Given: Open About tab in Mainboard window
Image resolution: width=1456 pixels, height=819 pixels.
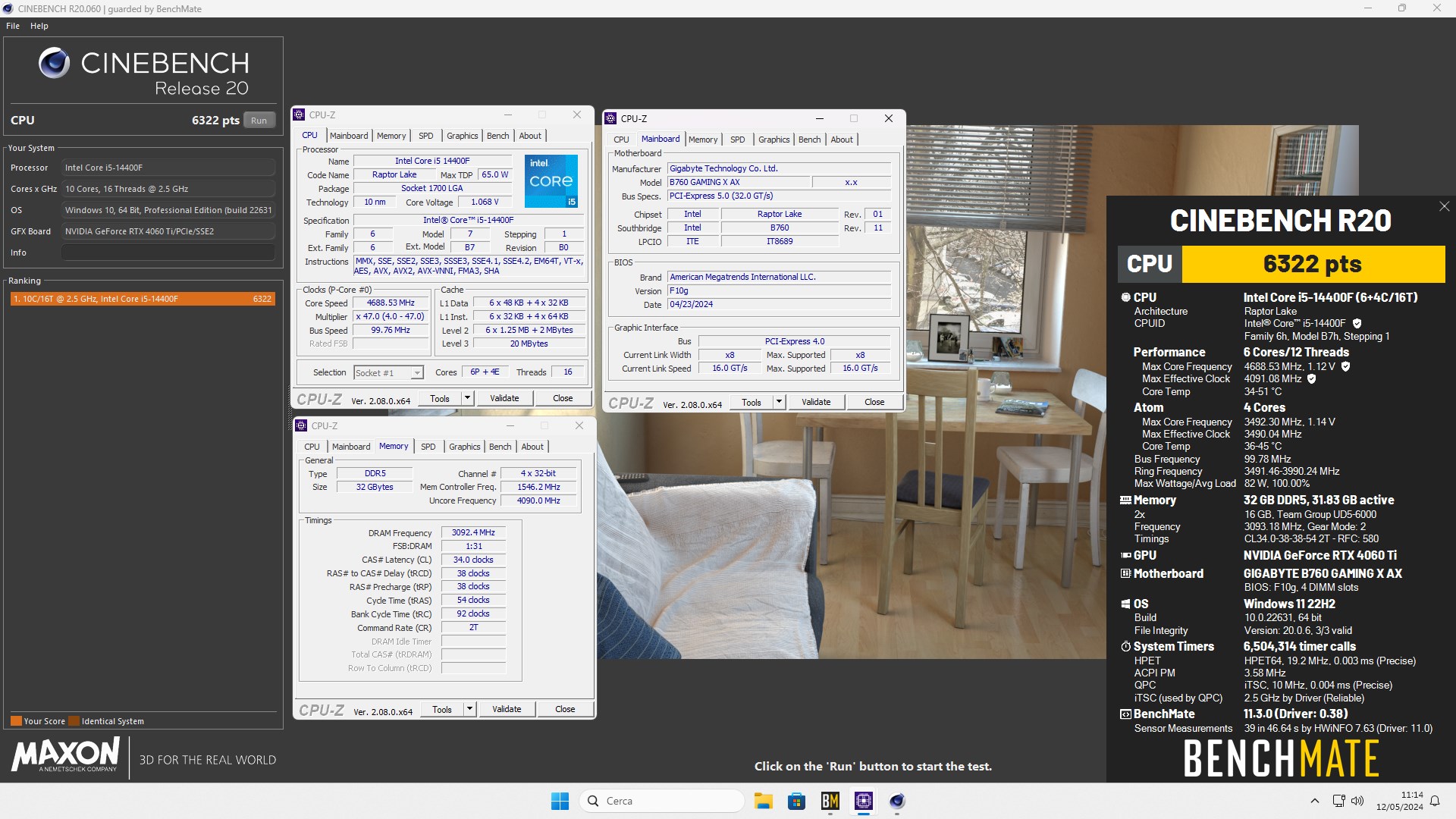Looking at the screenshot, I should point(842,140).
